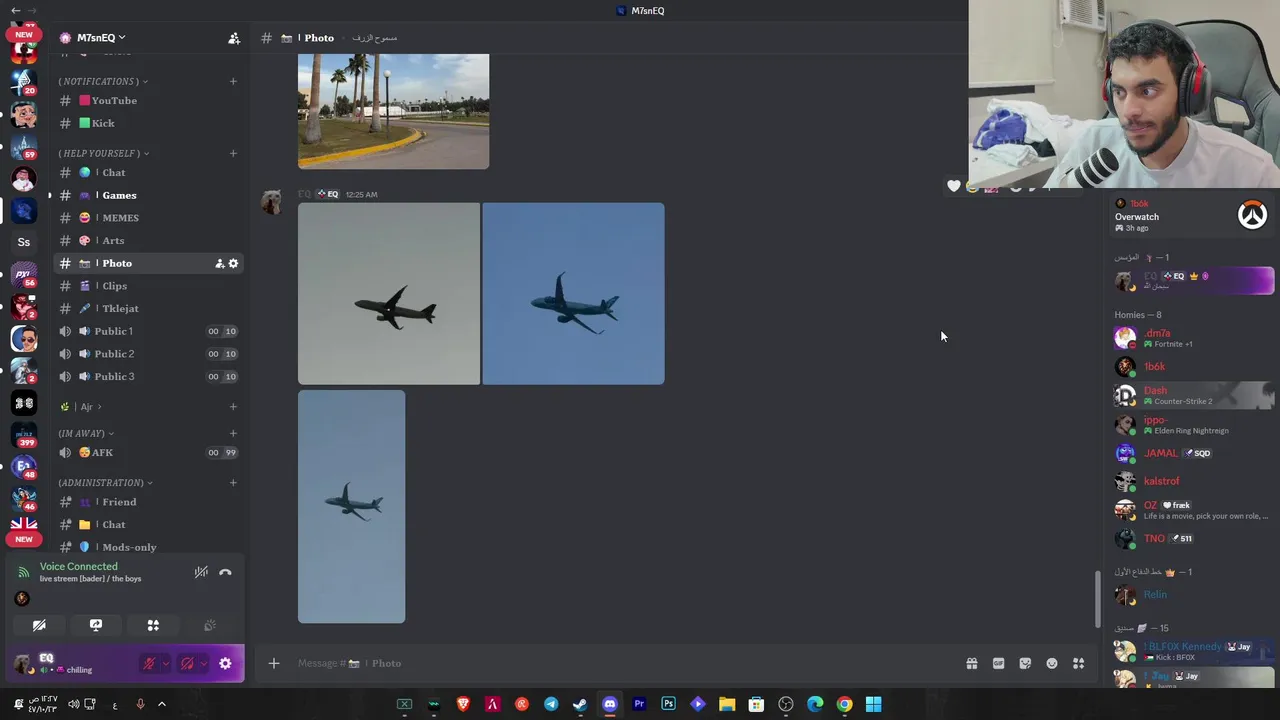This screenshot has height=720, width=1280.
Task: Open the GIF picker
Action: pos(998,663)
